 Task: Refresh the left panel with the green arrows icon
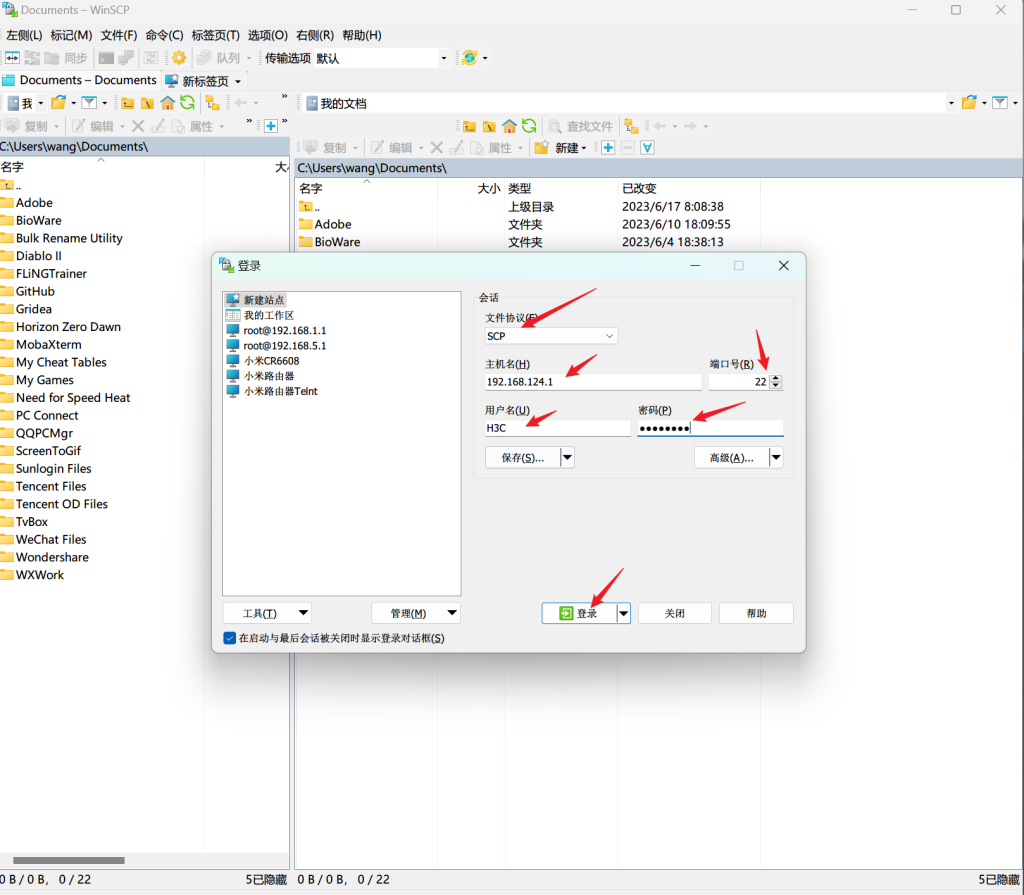pyautogui.click(x=187, y=102)
